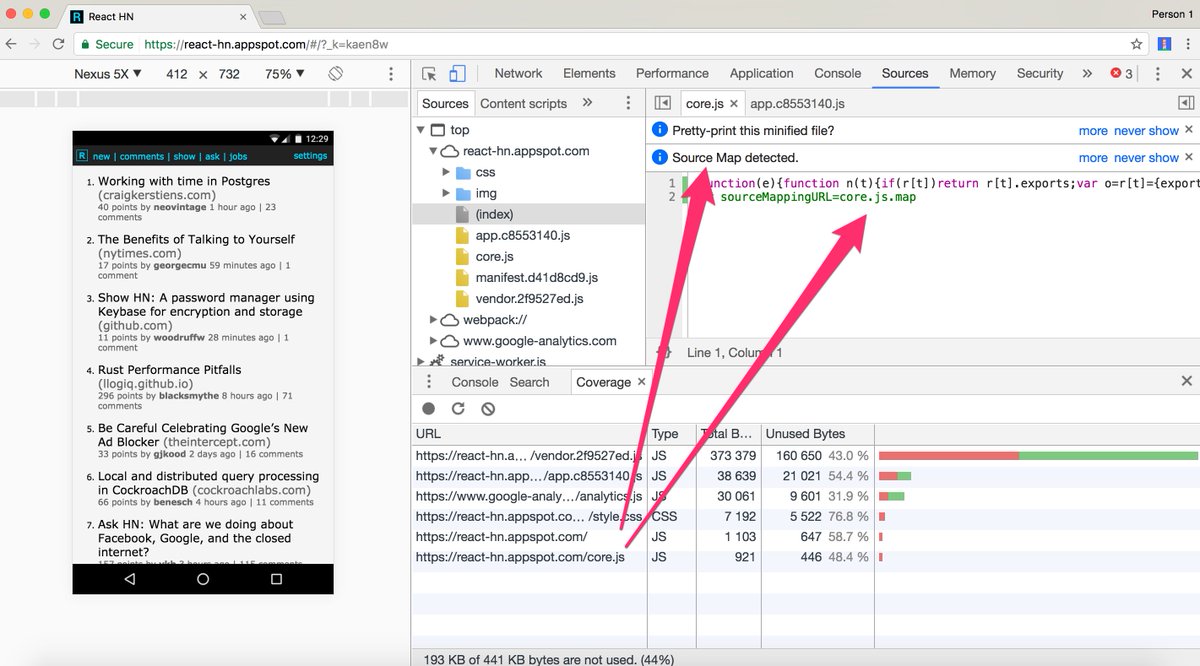This screenshot has width=1200, height=666.
Task: Open the Search drawer tab
Action: pos(529,382)
